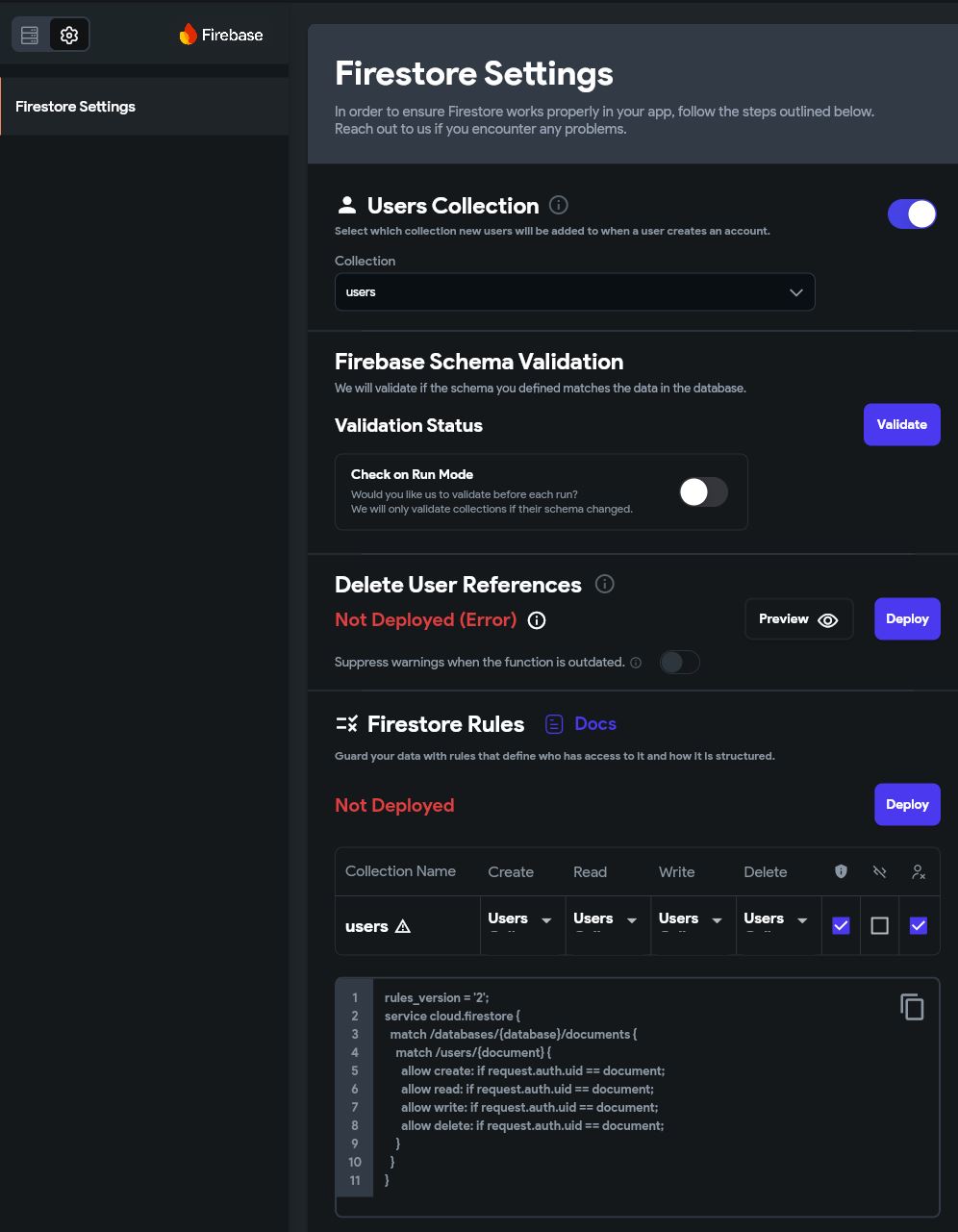Enable Check on Run Mode toggle
Image resolution: width=958 pixels, height=1232 pixels.
click(703, 492)
